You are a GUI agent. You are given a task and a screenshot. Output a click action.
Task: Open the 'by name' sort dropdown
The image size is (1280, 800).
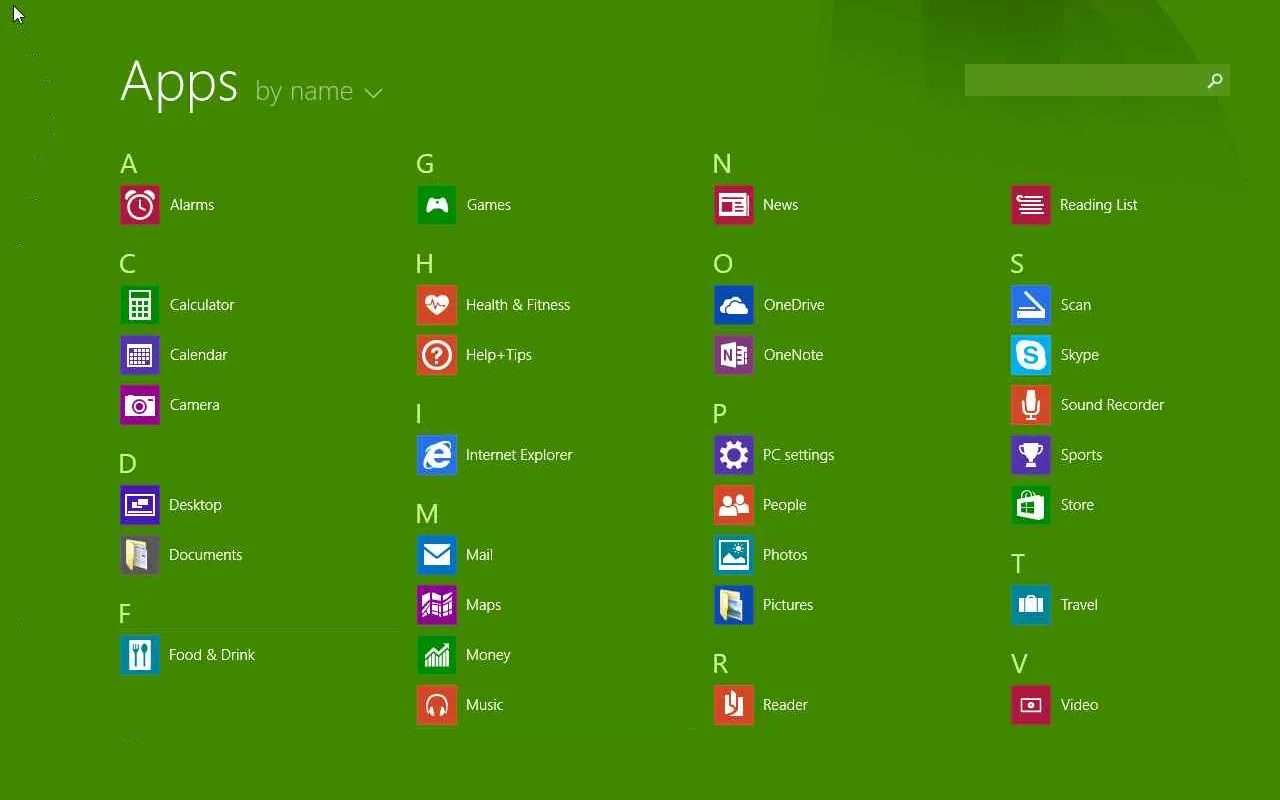point(319,92)
